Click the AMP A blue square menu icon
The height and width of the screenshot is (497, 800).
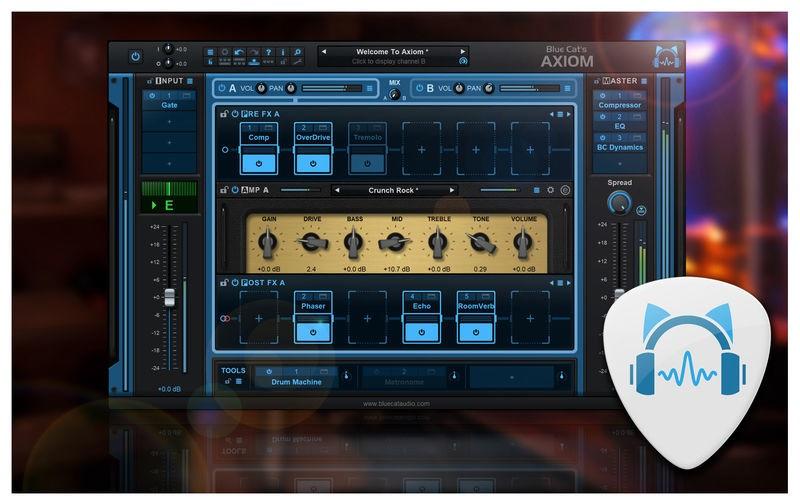(x=536, y=190)
